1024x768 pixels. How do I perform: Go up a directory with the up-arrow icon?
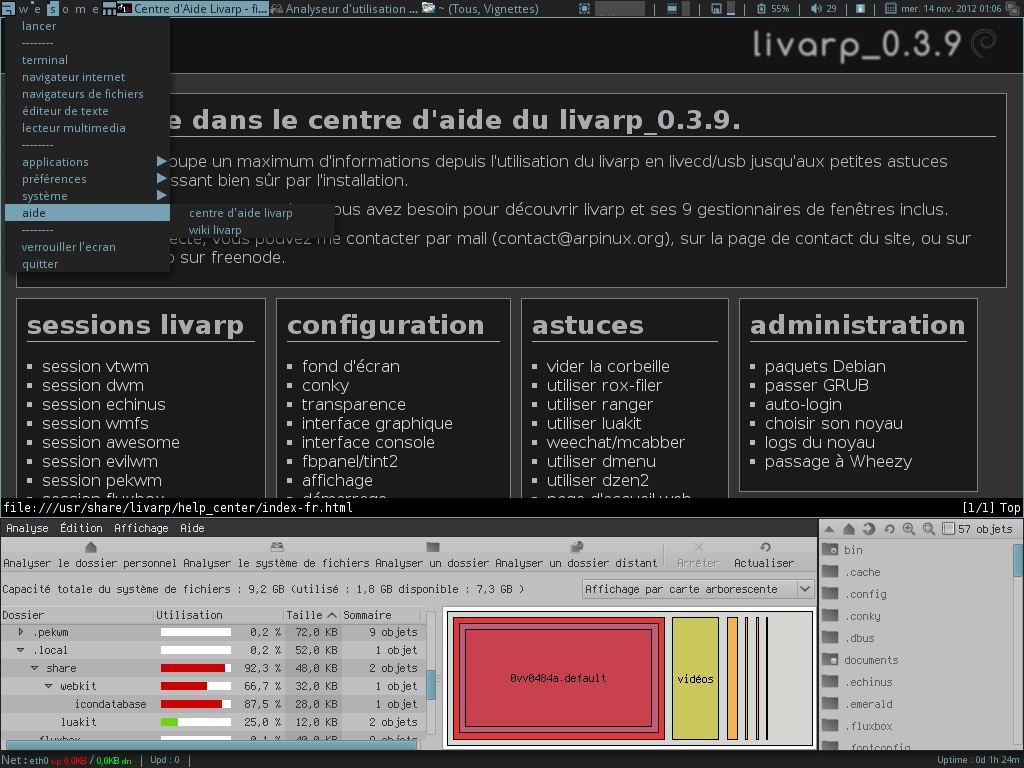point(829,529)
